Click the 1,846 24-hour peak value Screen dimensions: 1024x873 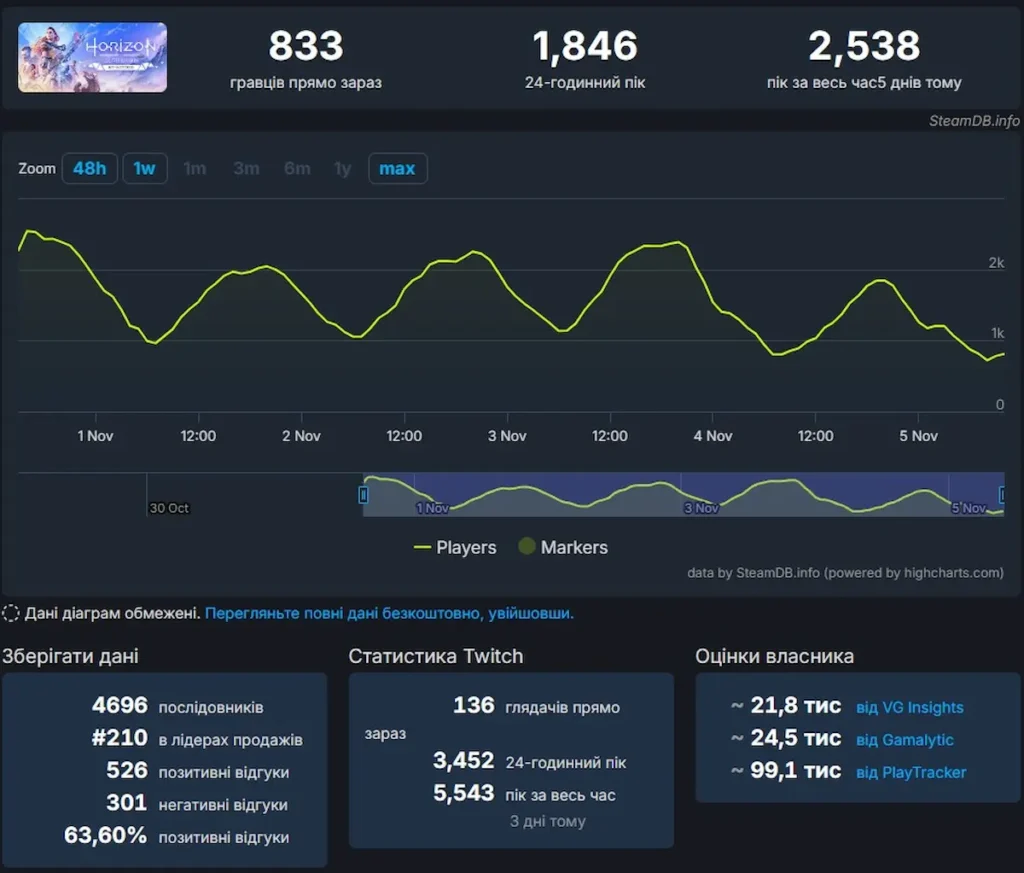(x=584, y=46)
